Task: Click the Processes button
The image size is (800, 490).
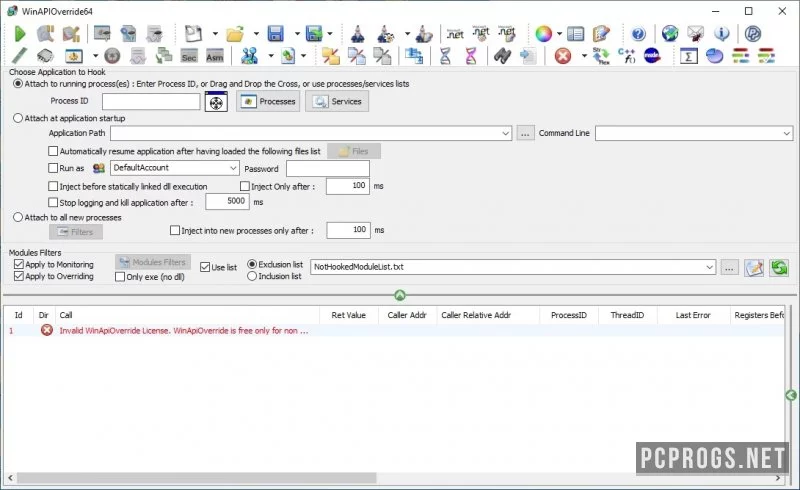Action: tap(268, 101)
